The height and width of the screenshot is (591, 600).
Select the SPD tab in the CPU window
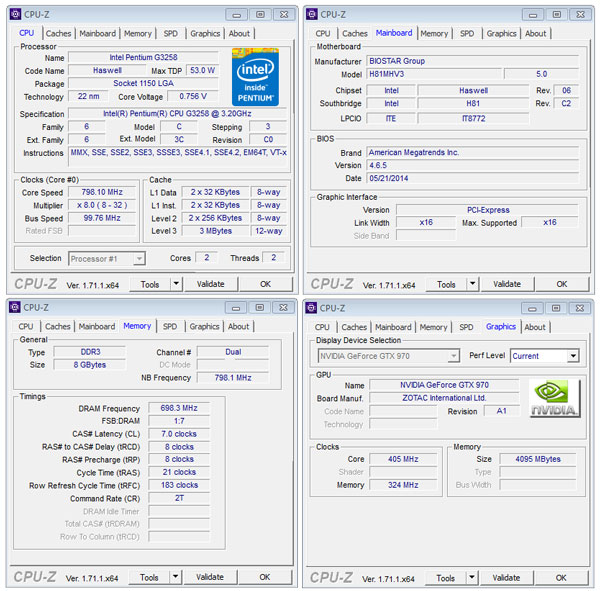tap(171, 34)
